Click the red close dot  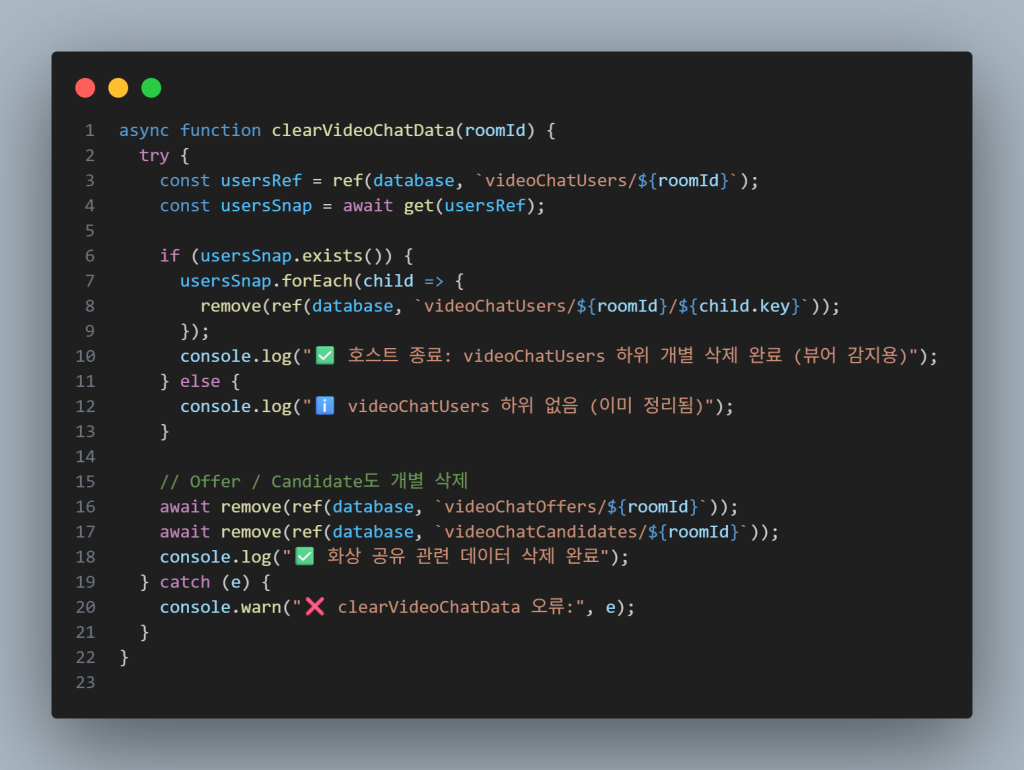(85, 88)
